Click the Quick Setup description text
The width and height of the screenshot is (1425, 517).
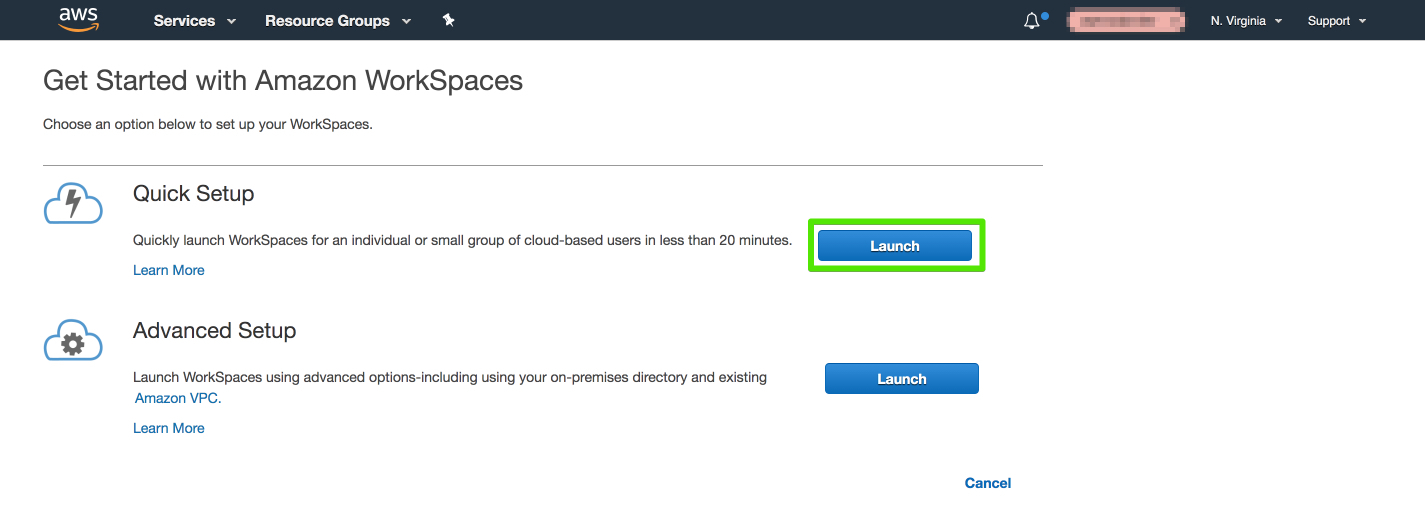point(463,240)
